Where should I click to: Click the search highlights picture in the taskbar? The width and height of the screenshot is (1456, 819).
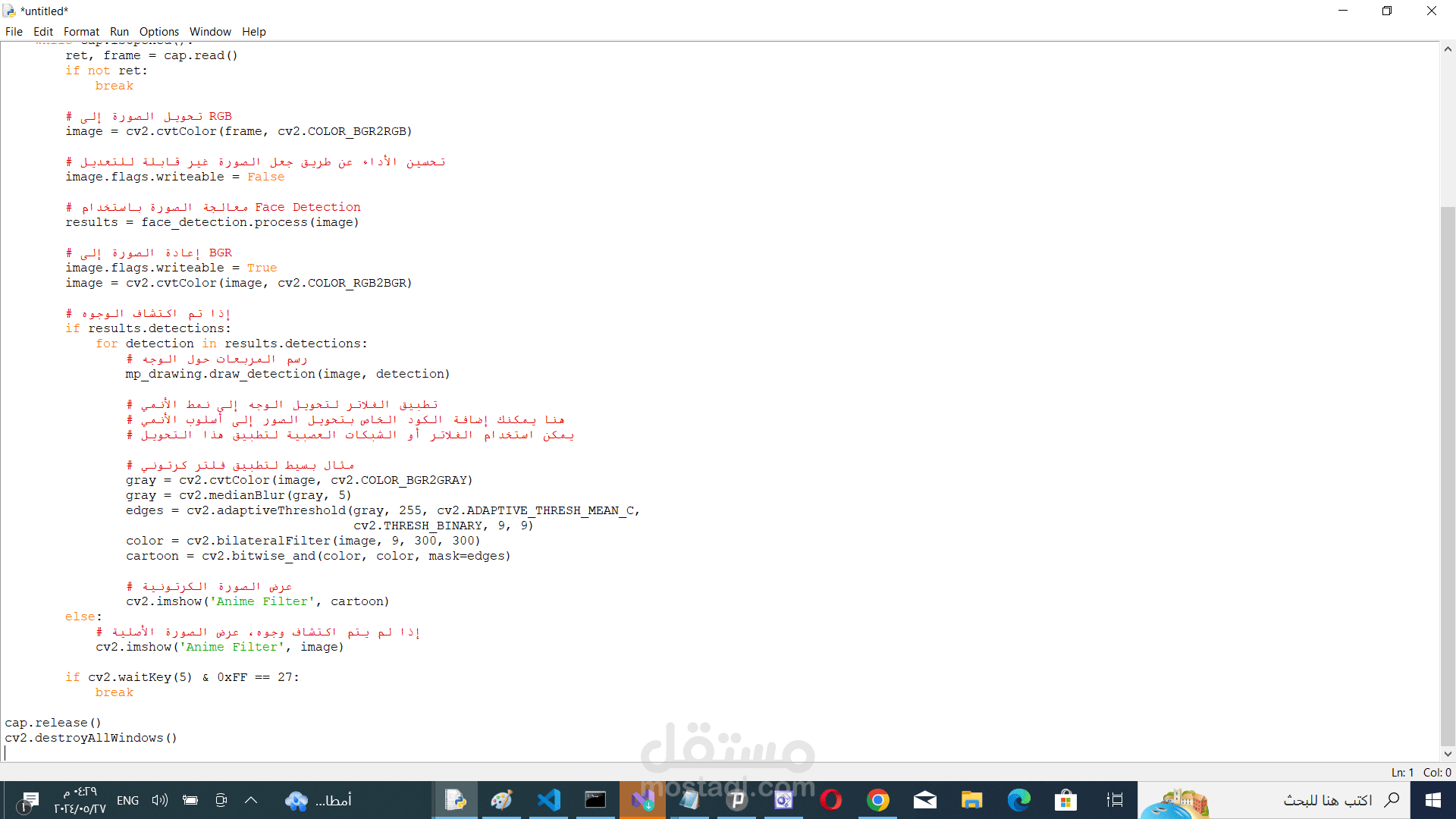[1175, 802]
